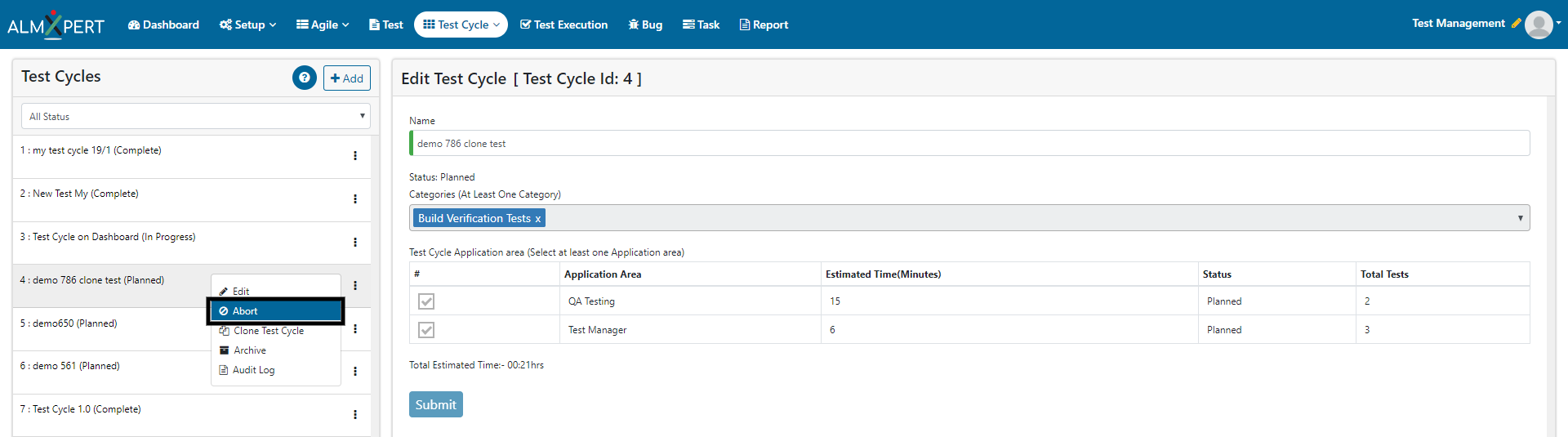Open options menu for New Test My
Viewport: 1568px width, 437px height.
point(355,198)
